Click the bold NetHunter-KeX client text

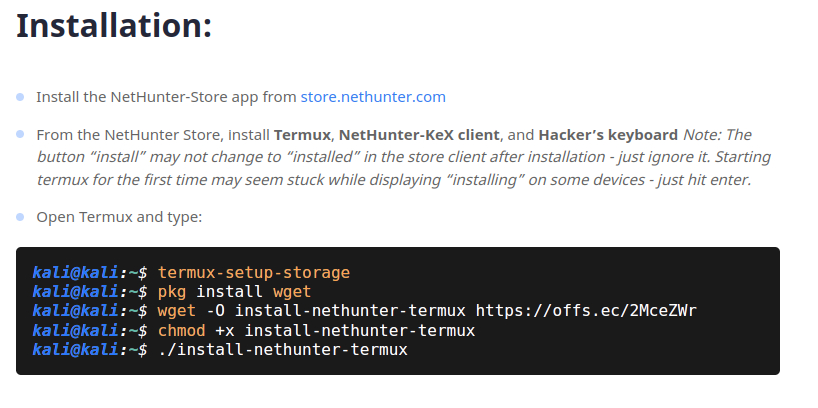coord(419,135)
